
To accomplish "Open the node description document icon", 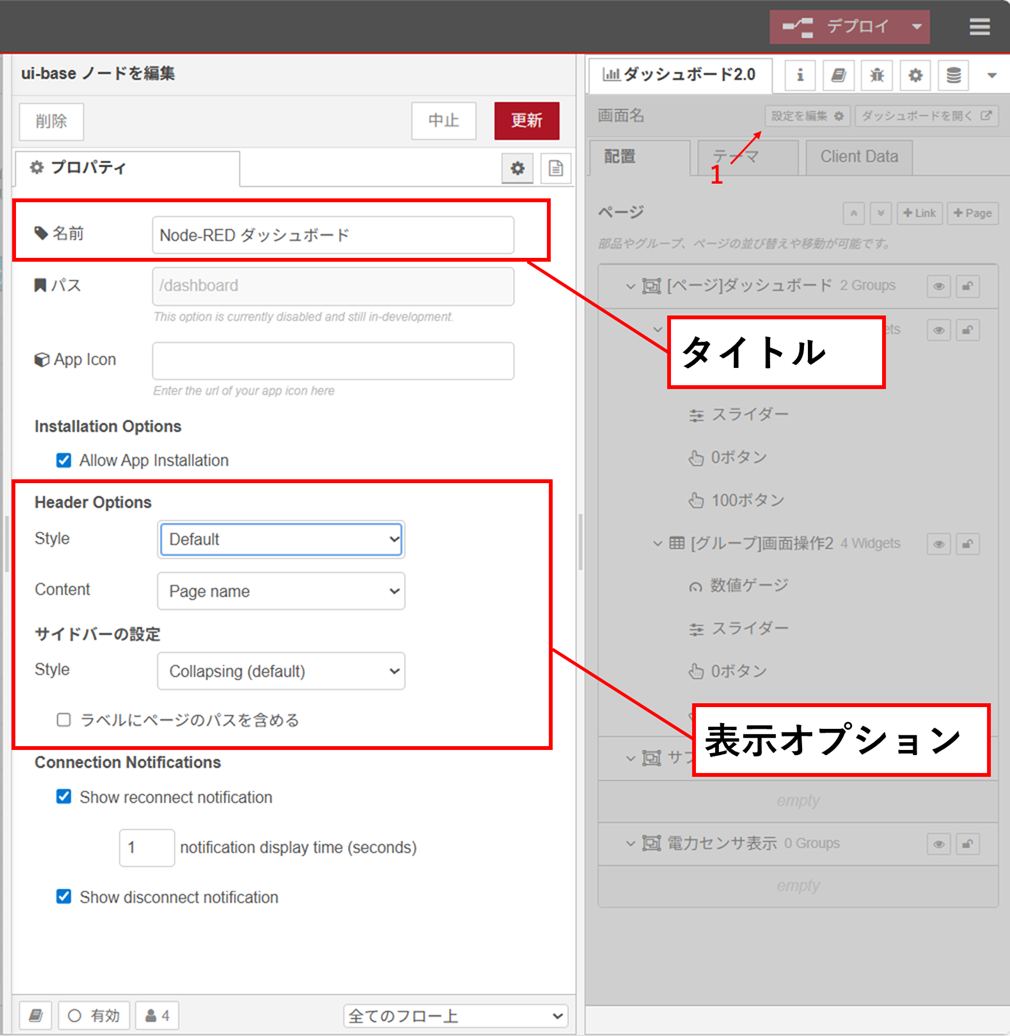I will coord(556,169).
